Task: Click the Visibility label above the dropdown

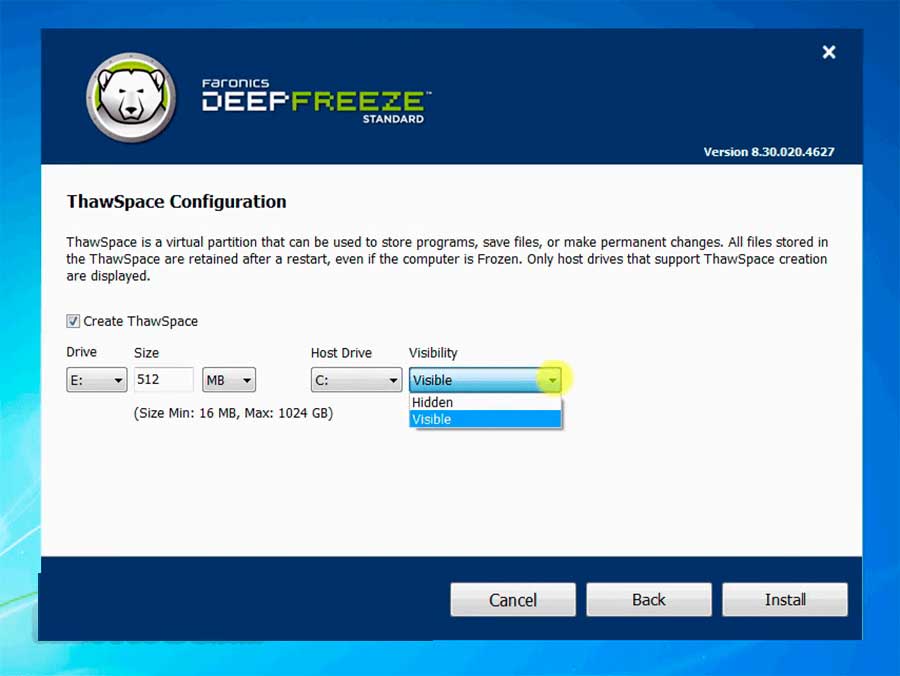Action: pyautogui.click(x=433, y=353)
